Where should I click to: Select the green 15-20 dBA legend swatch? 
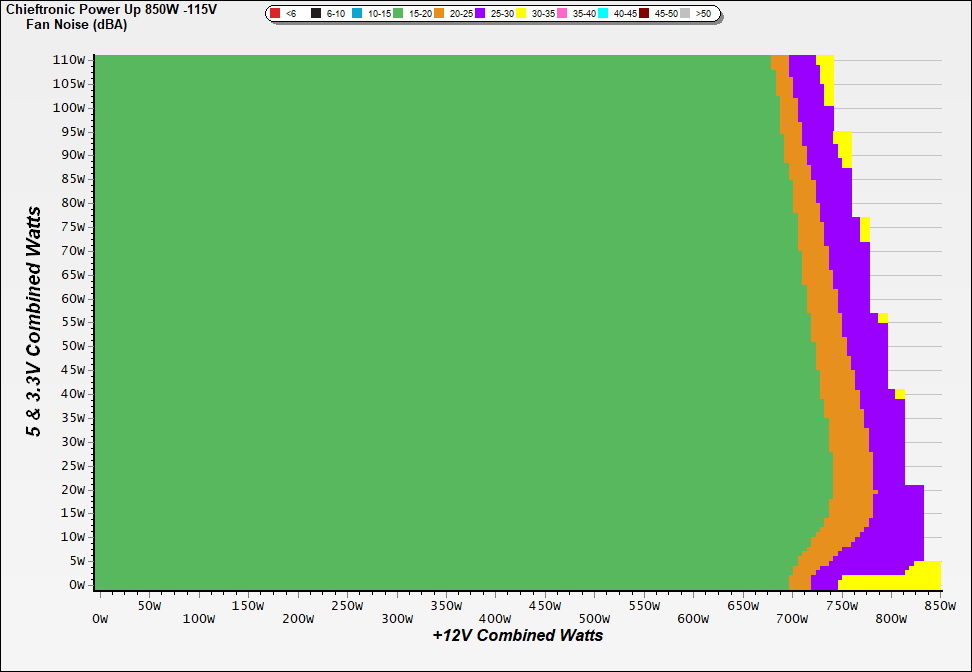click(x=398, y=14)
